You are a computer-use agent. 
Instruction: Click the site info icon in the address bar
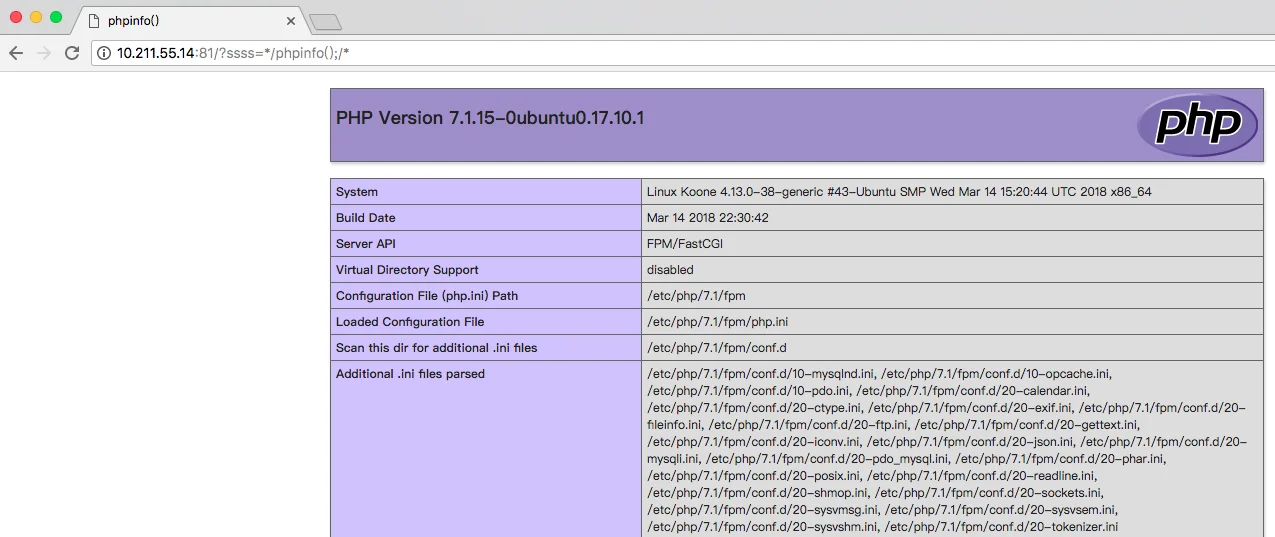pos(104,53)
